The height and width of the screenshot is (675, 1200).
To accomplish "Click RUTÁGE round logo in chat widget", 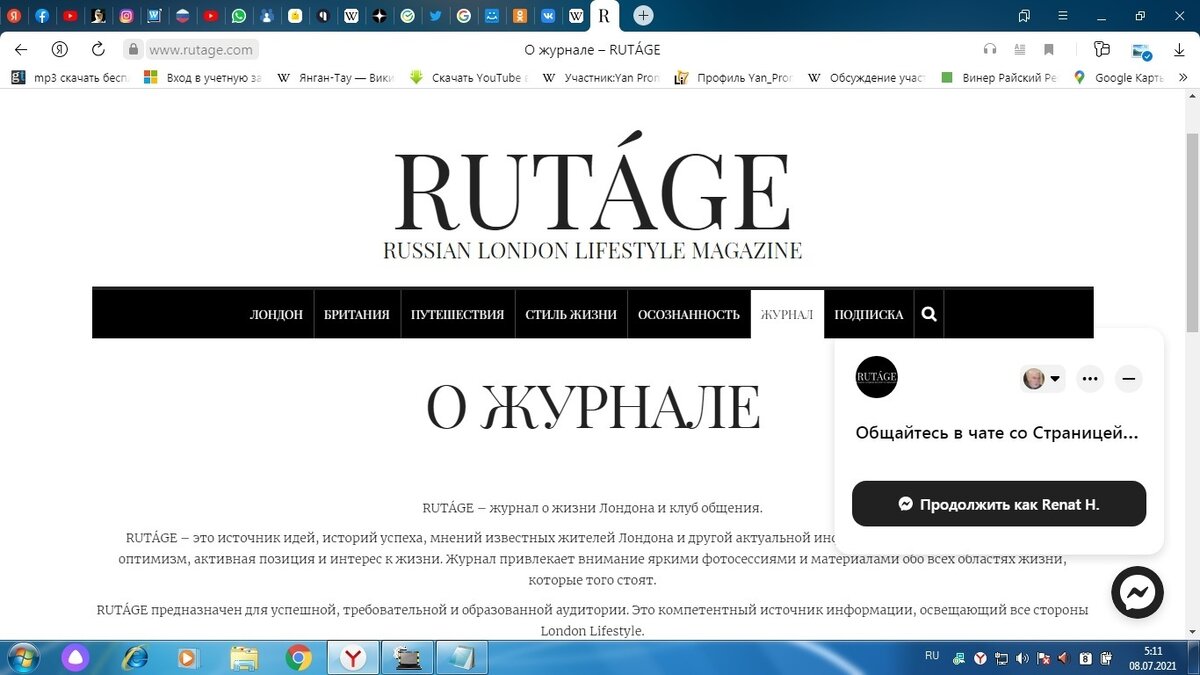I will pyautogui.click(x=877, y=377).
